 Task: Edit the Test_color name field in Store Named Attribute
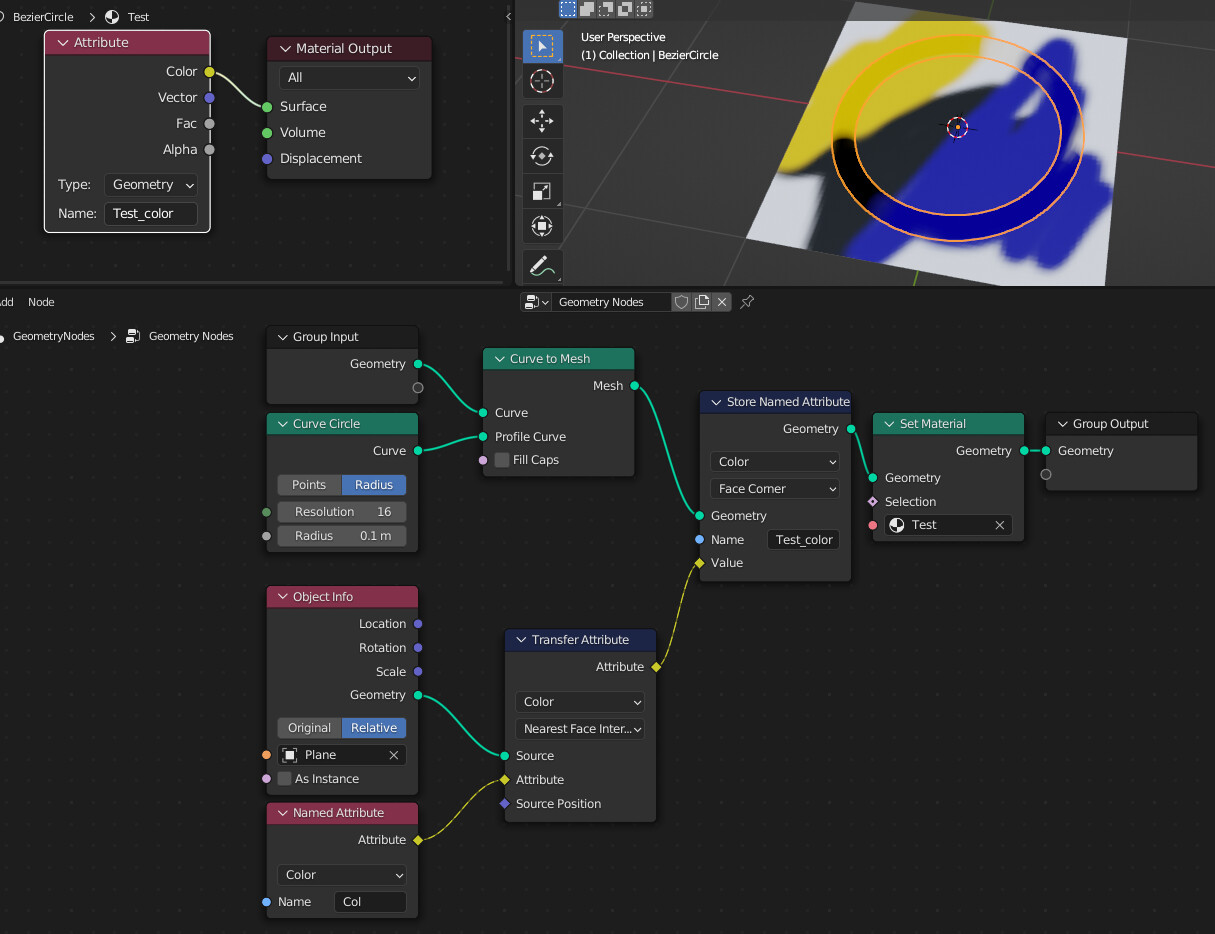point(803,539)
